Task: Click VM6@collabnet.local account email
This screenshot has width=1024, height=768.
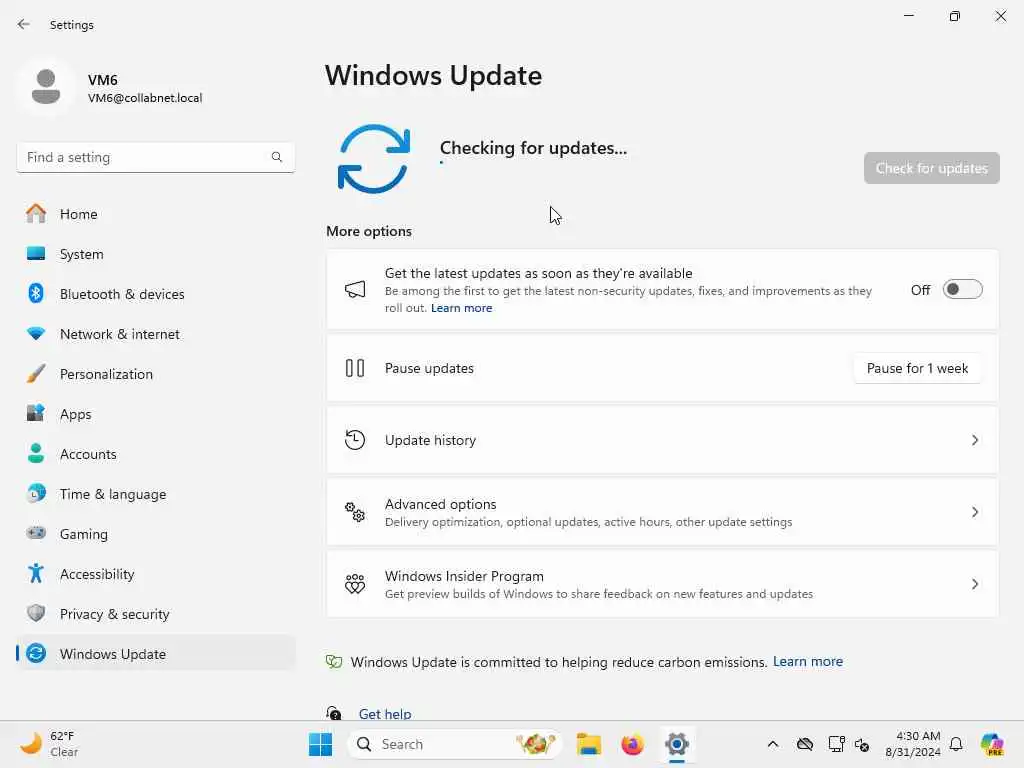Action: (x=145, y=98)
